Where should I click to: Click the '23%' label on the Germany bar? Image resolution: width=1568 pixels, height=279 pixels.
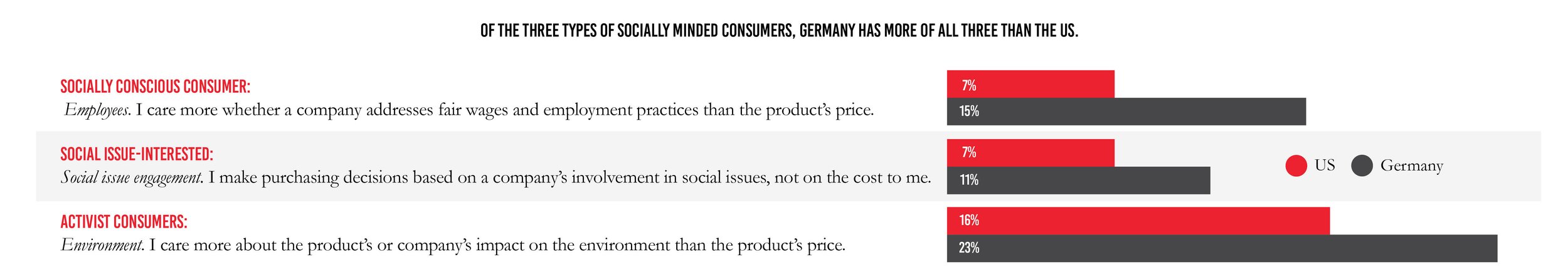pos(969,248)
